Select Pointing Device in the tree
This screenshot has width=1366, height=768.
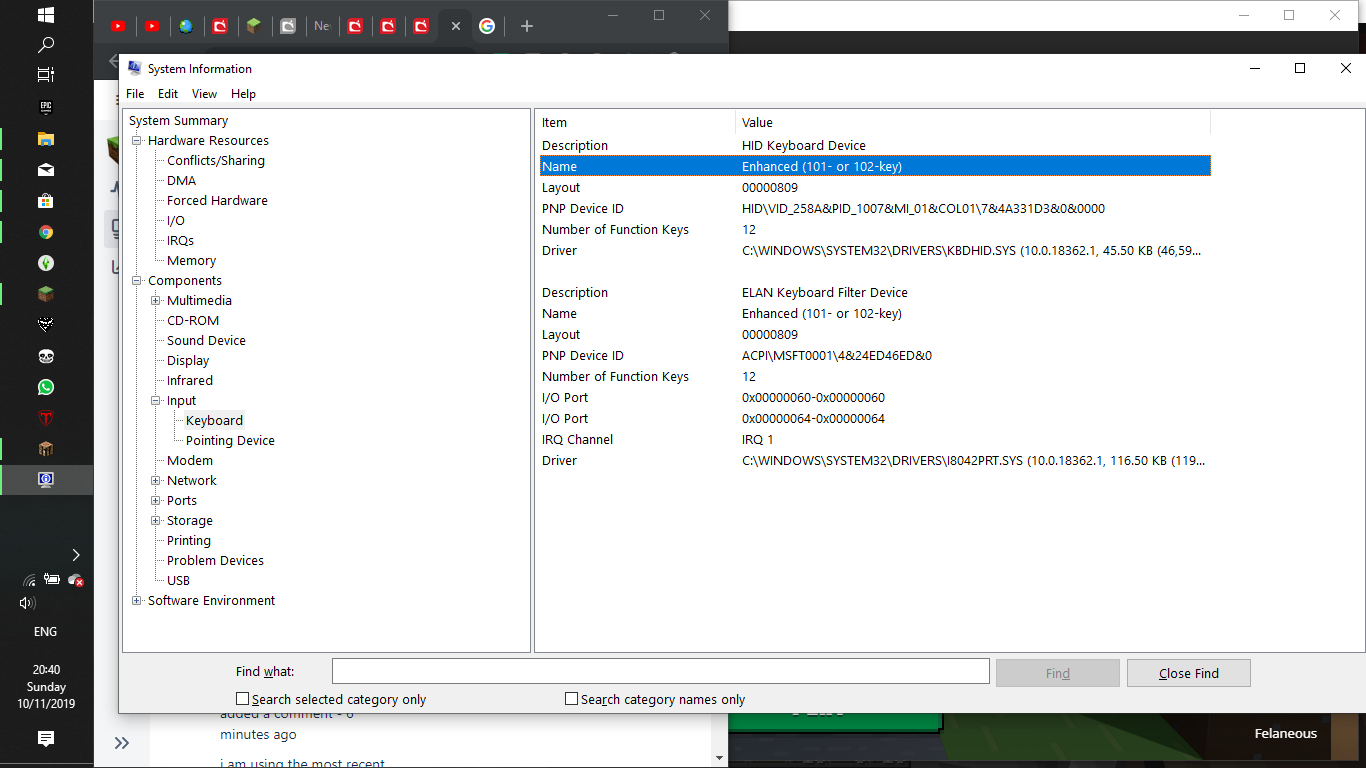pyautogui.click(x=230, y=441)
